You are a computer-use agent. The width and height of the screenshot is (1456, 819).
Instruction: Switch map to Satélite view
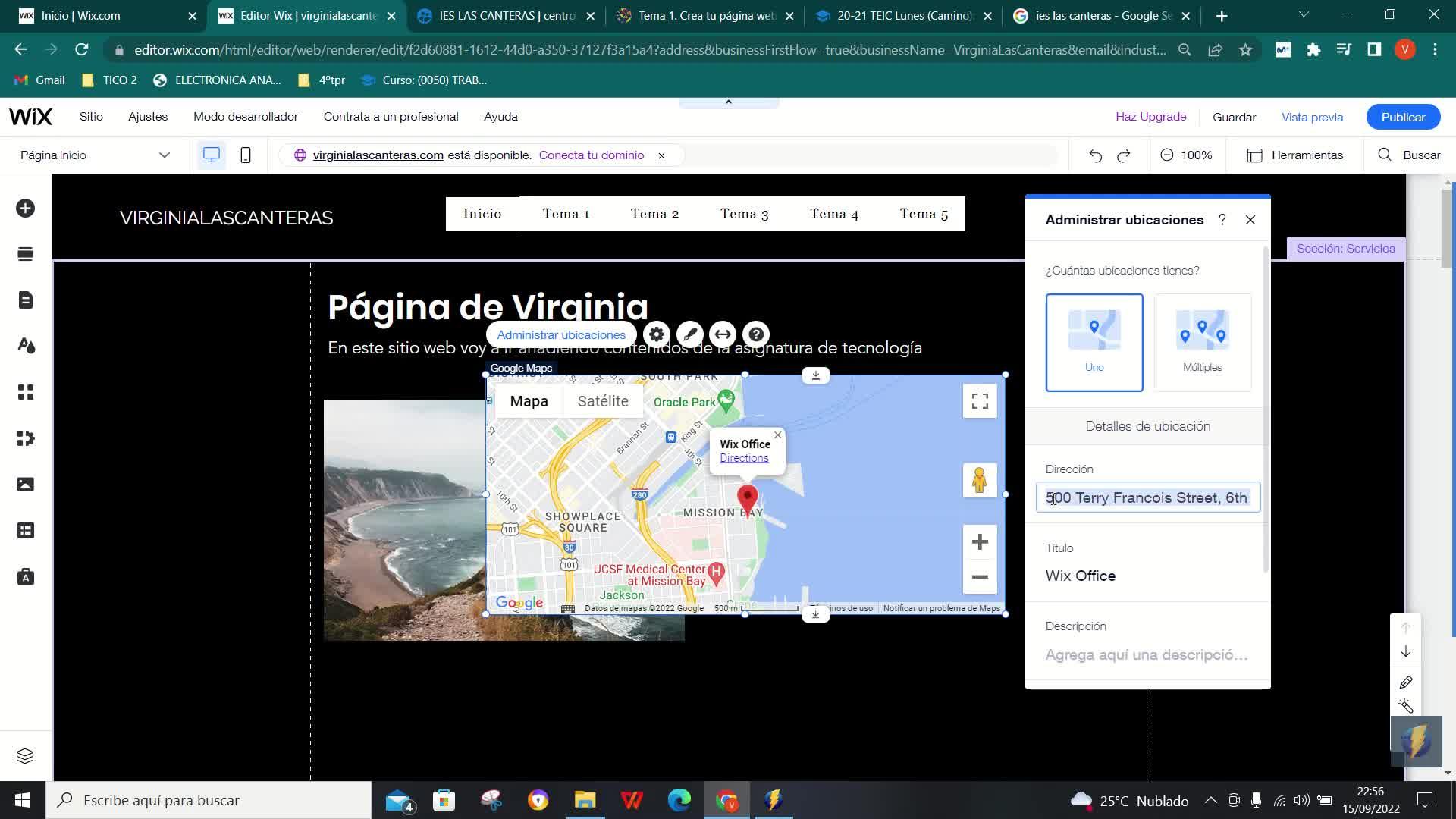point(602,401)
